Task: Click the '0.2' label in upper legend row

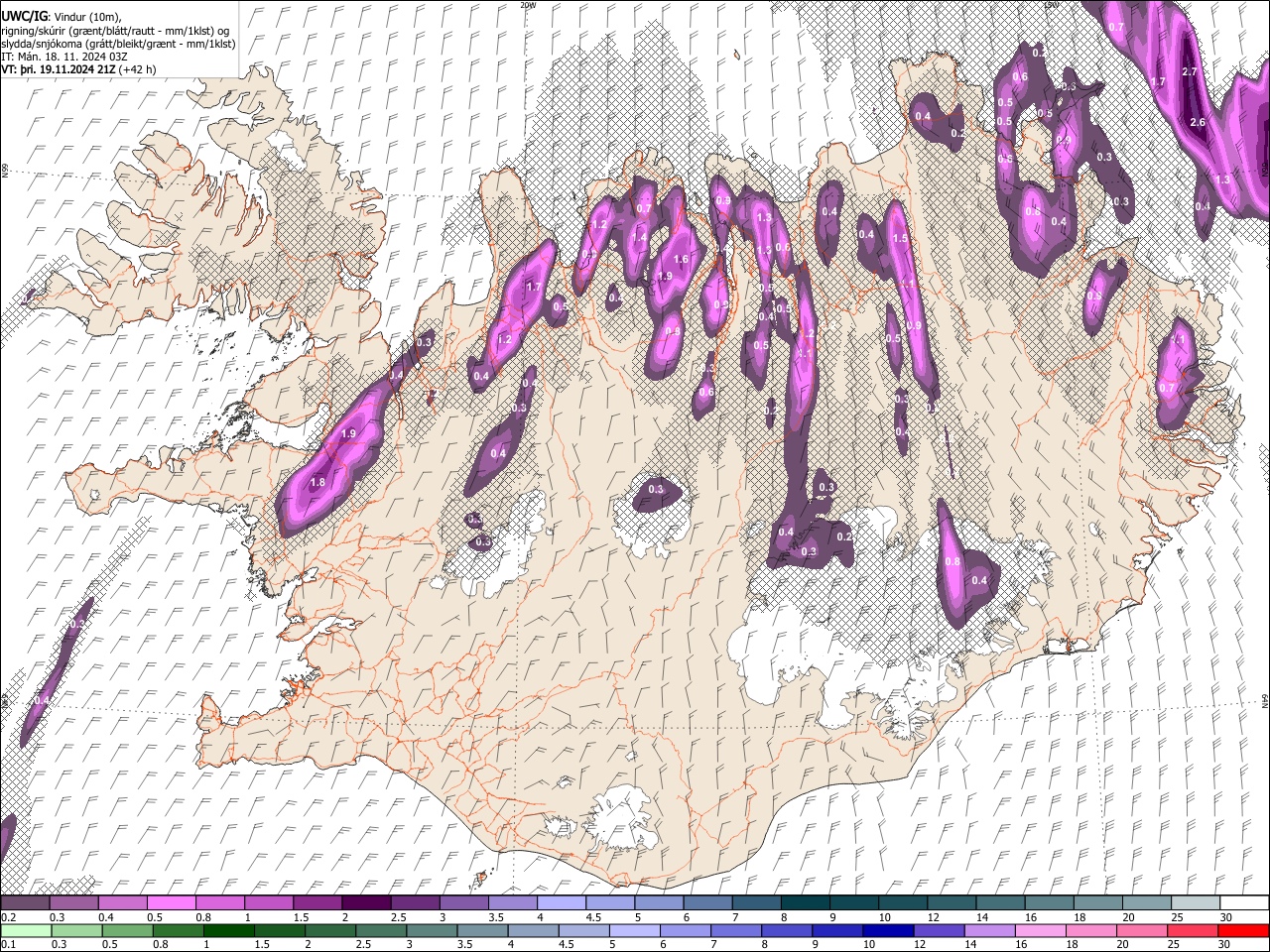Action: coord(8,917)
